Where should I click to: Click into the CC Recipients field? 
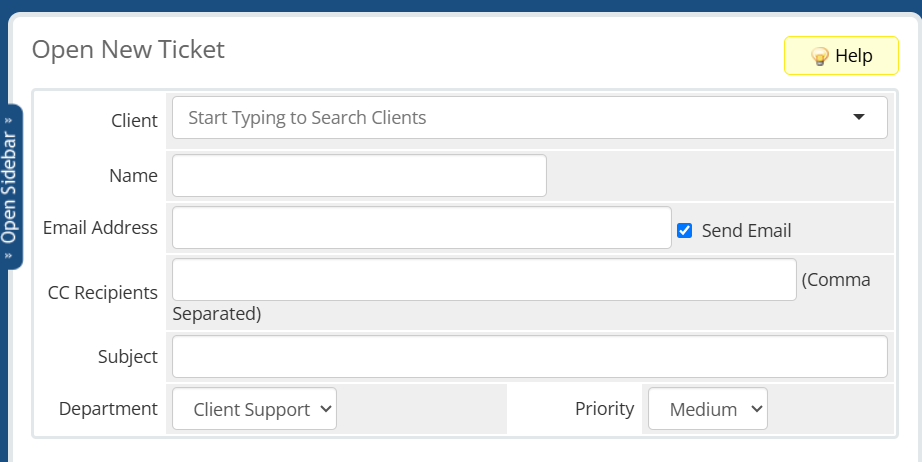(x=484, y=279)
